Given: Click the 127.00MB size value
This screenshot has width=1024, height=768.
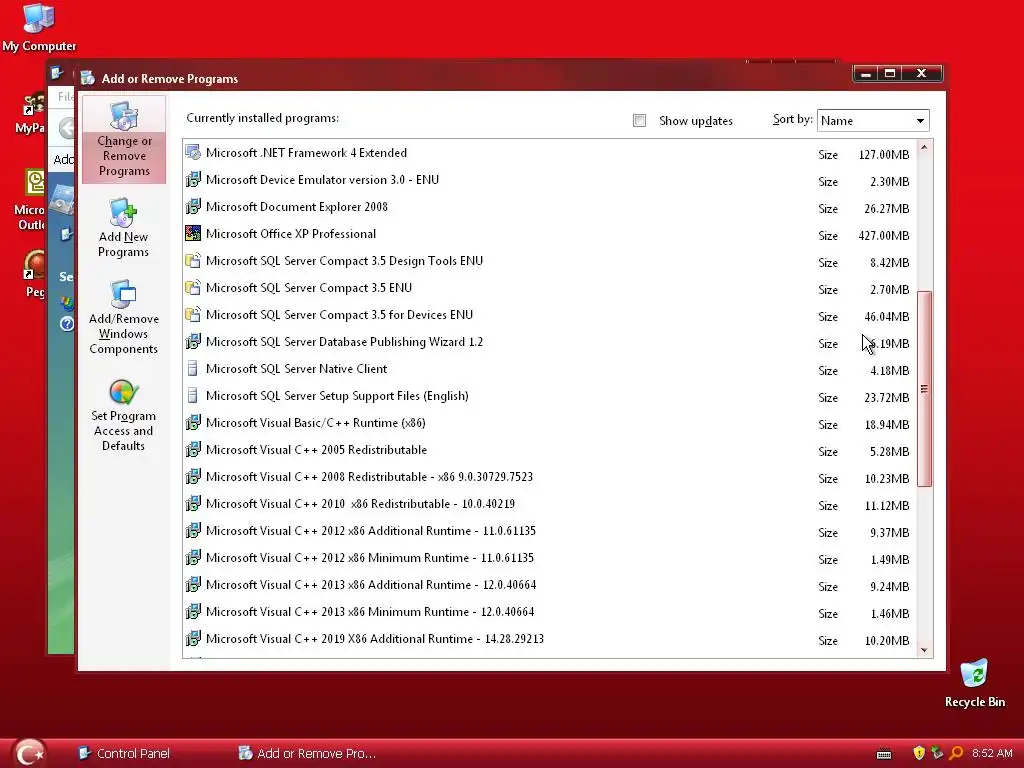Looking at the screenshot, I should 884,155.
